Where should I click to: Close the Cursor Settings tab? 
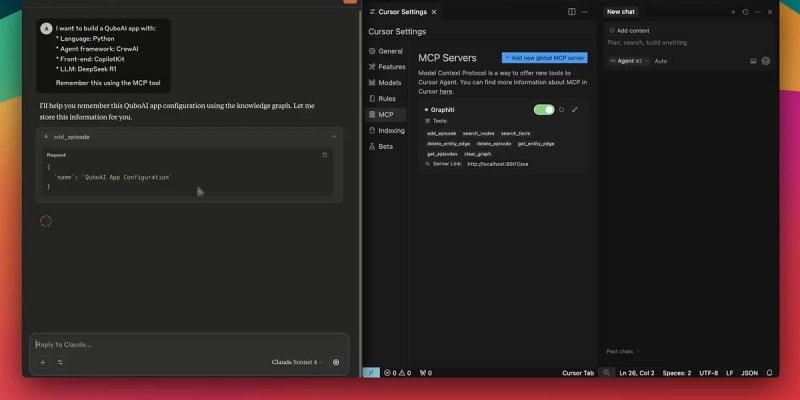pos(435,12)
